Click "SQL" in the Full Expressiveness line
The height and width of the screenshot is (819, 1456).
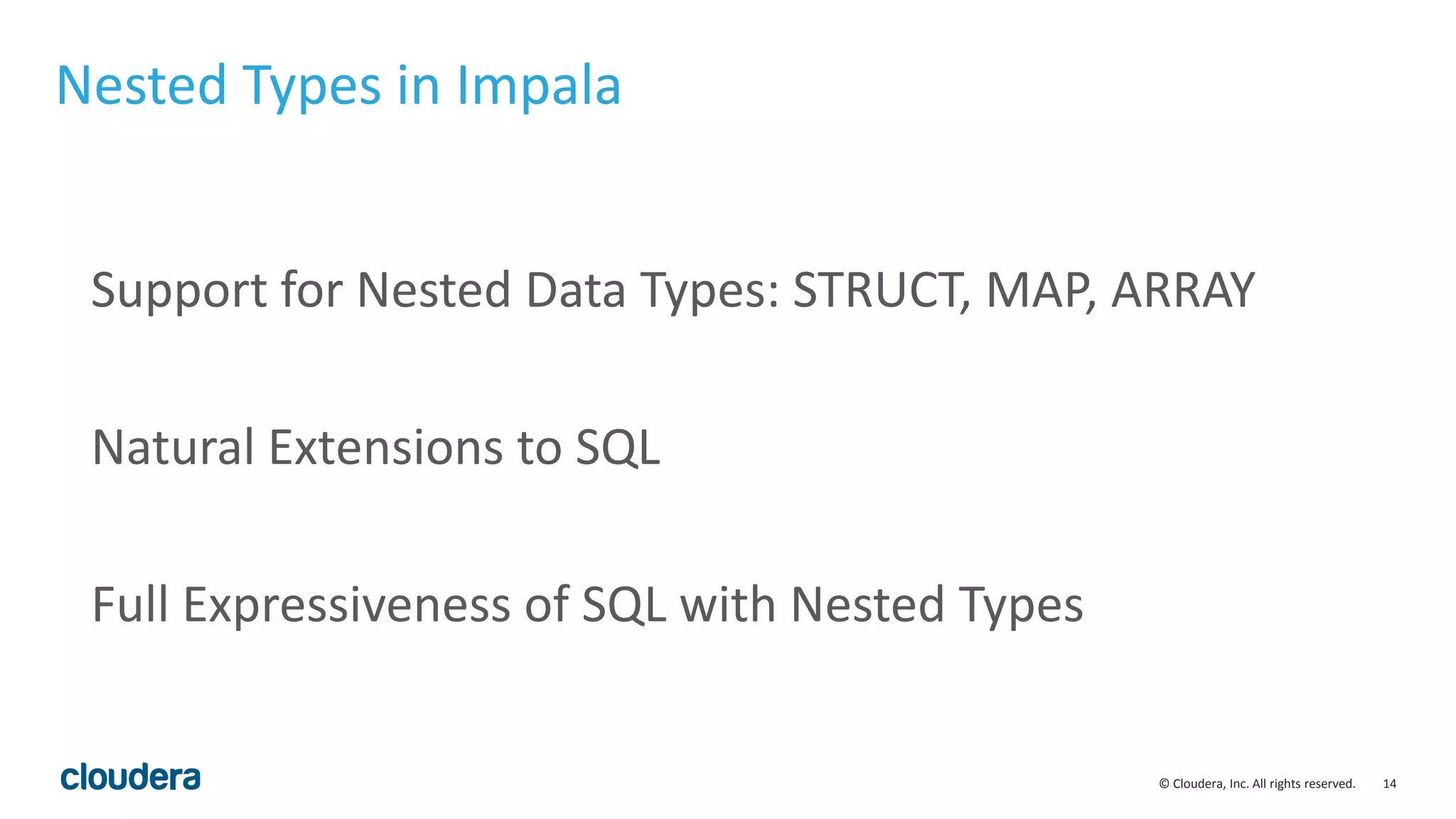point(624,606)
